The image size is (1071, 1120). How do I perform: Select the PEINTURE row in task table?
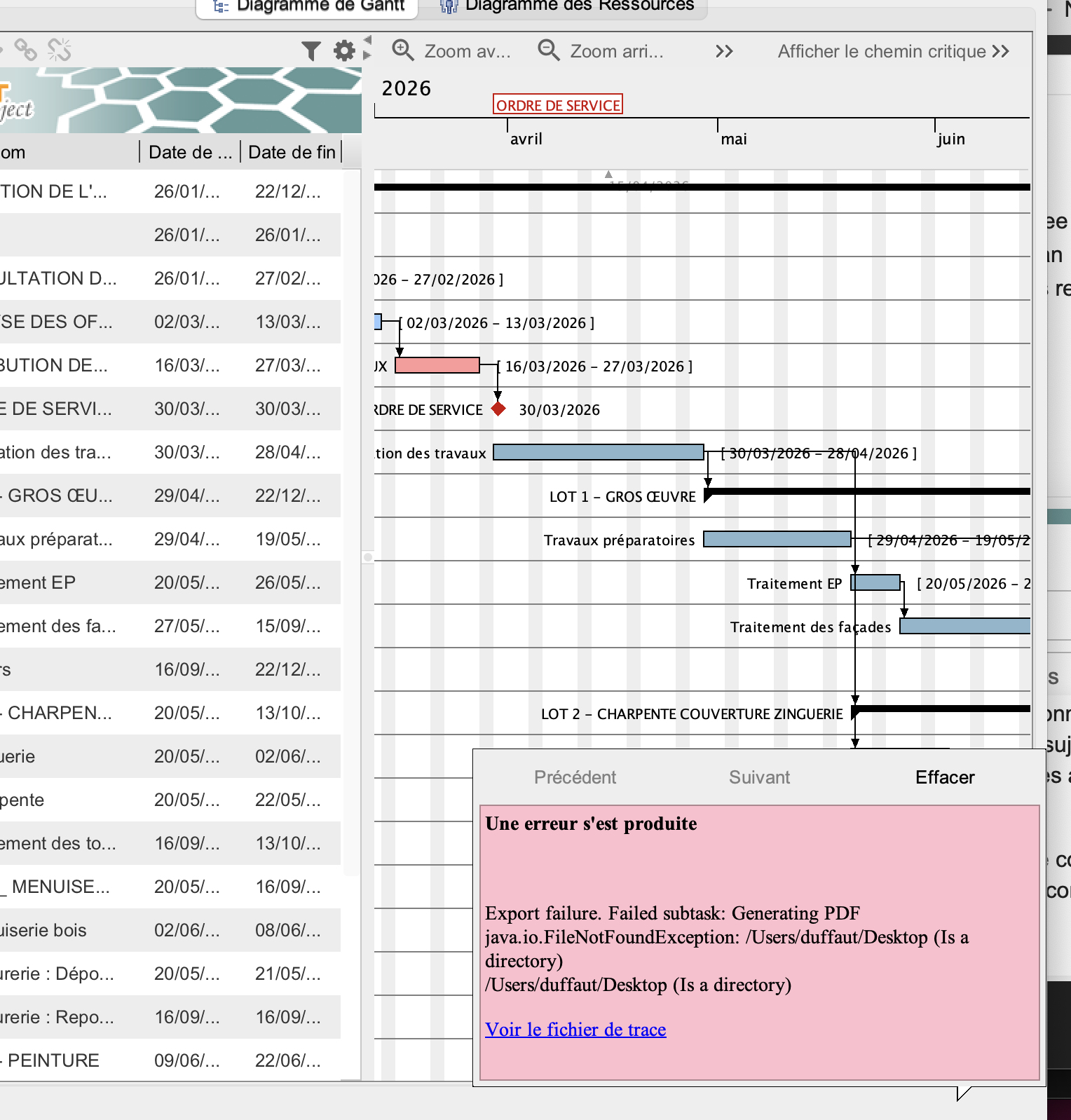(x=168, y=1060)
